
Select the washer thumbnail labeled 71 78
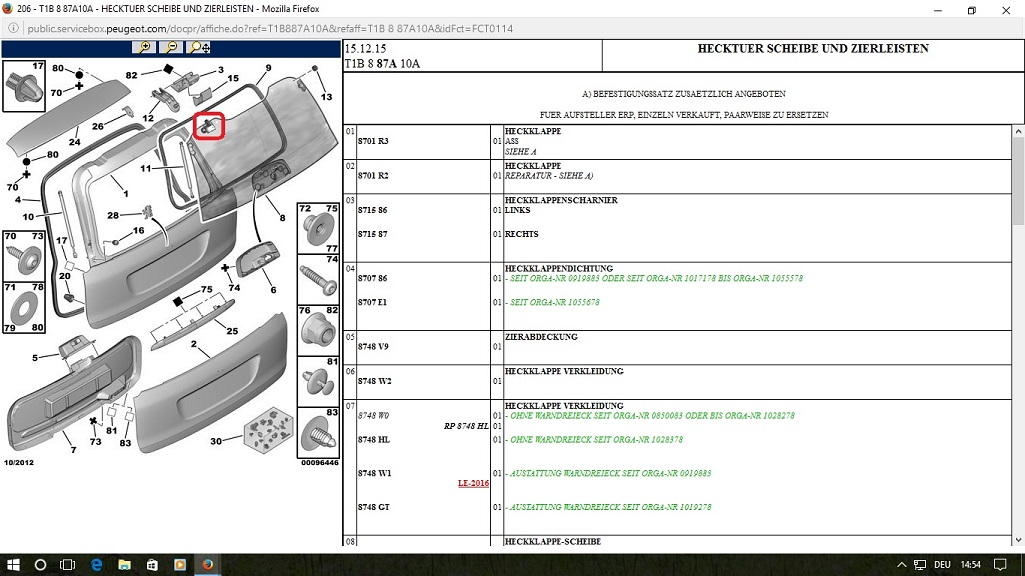(22, 307)
